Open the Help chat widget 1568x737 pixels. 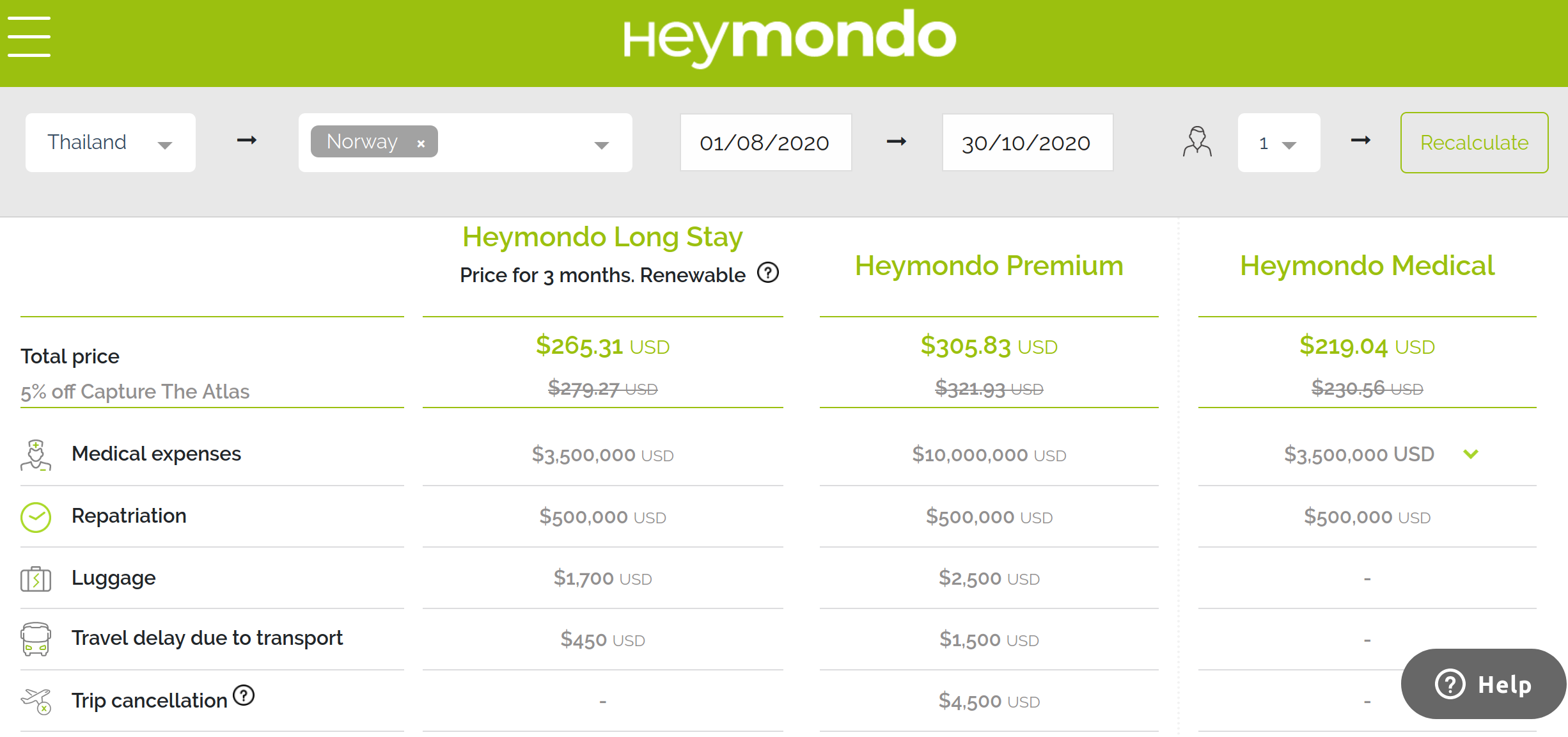pyautogui.click(x=1484, y=685)
